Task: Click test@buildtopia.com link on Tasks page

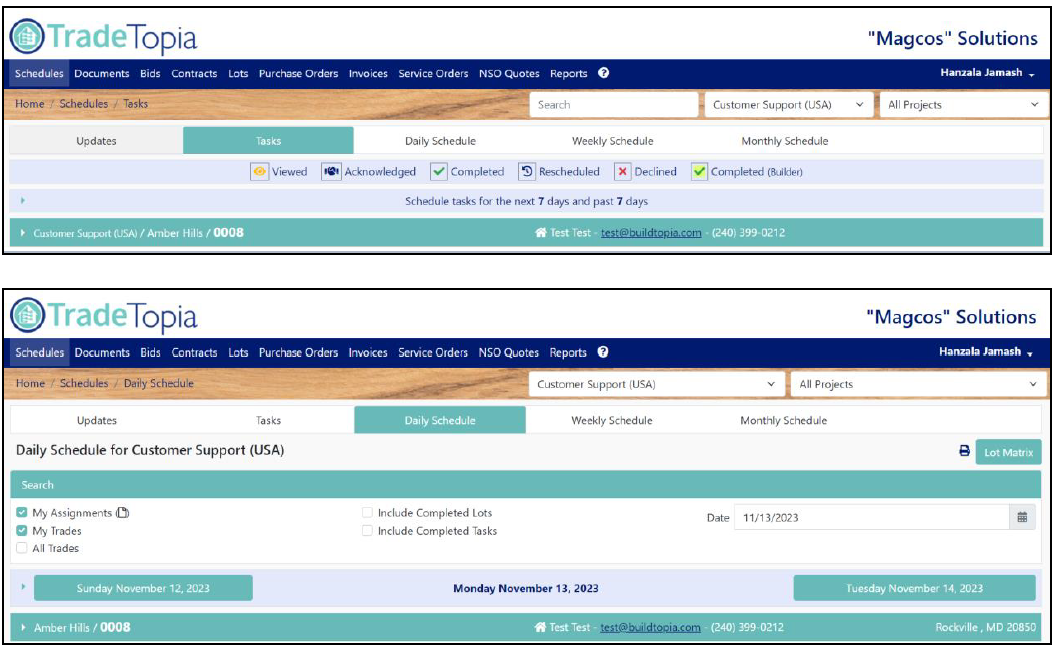Action: pos(651,233)
